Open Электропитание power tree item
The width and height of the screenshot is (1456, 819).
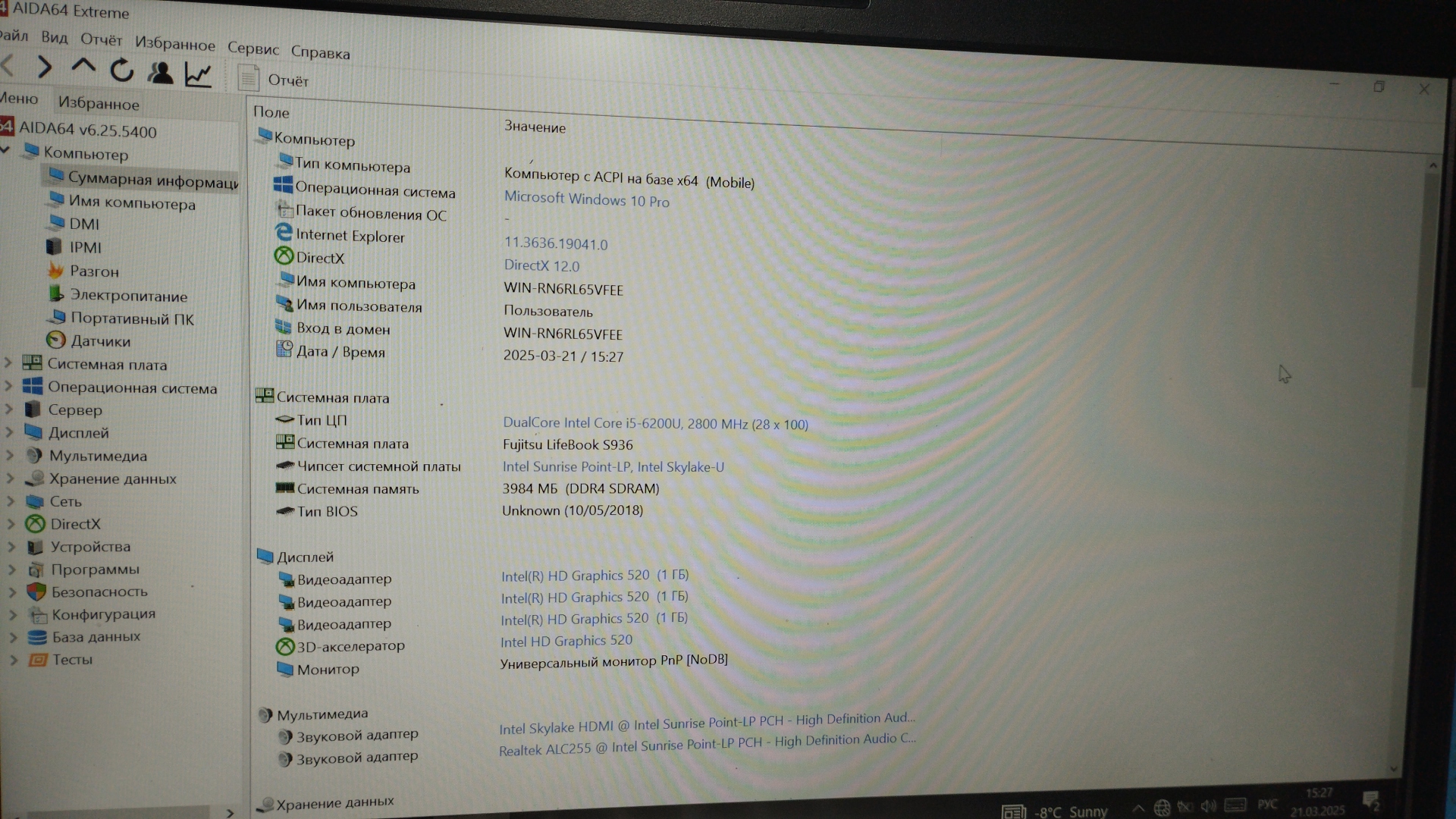pos(128,296)
